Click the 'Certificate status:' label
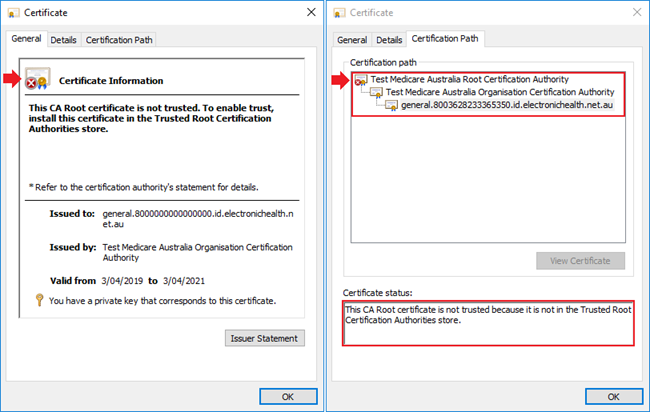This screenshot has width=650, height=412. tap(377, 293)
